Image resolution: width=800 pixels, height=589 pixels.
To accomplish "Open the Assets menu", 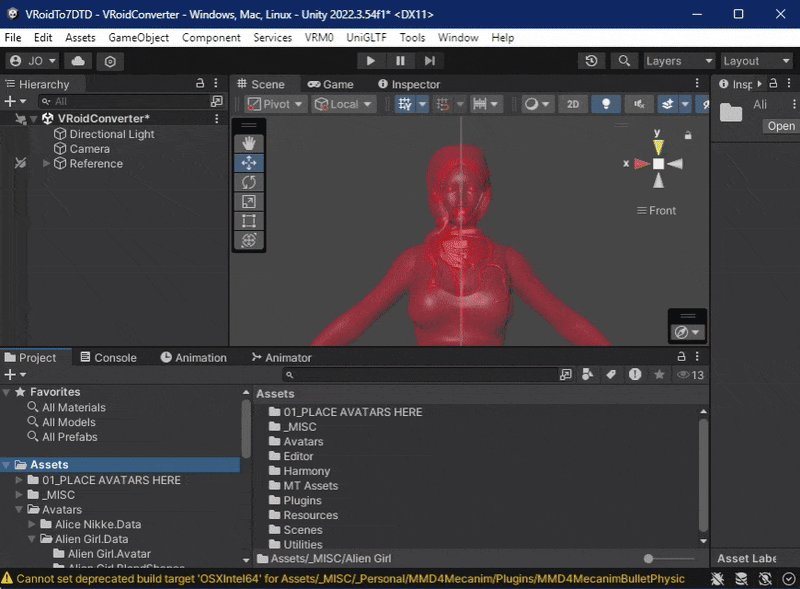I will point(80,38).
